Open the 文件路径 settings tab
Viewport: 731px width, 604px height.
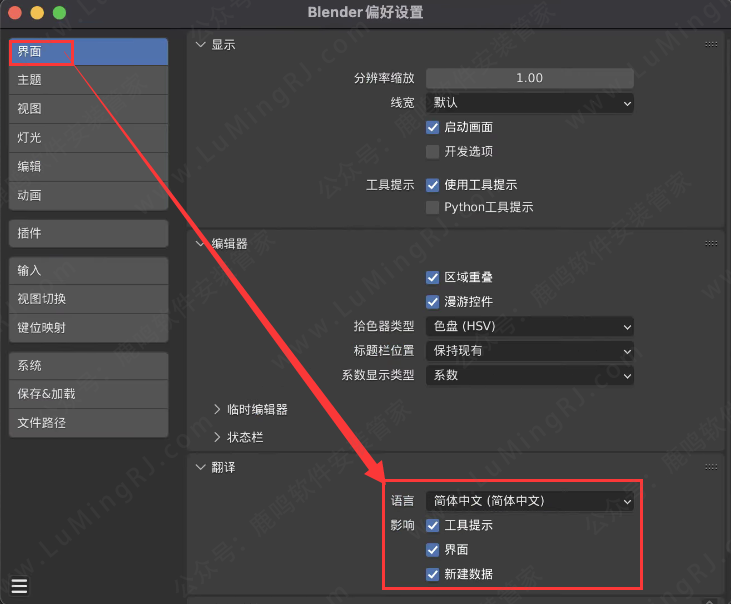pyautogui.click(x=88, y=423)
